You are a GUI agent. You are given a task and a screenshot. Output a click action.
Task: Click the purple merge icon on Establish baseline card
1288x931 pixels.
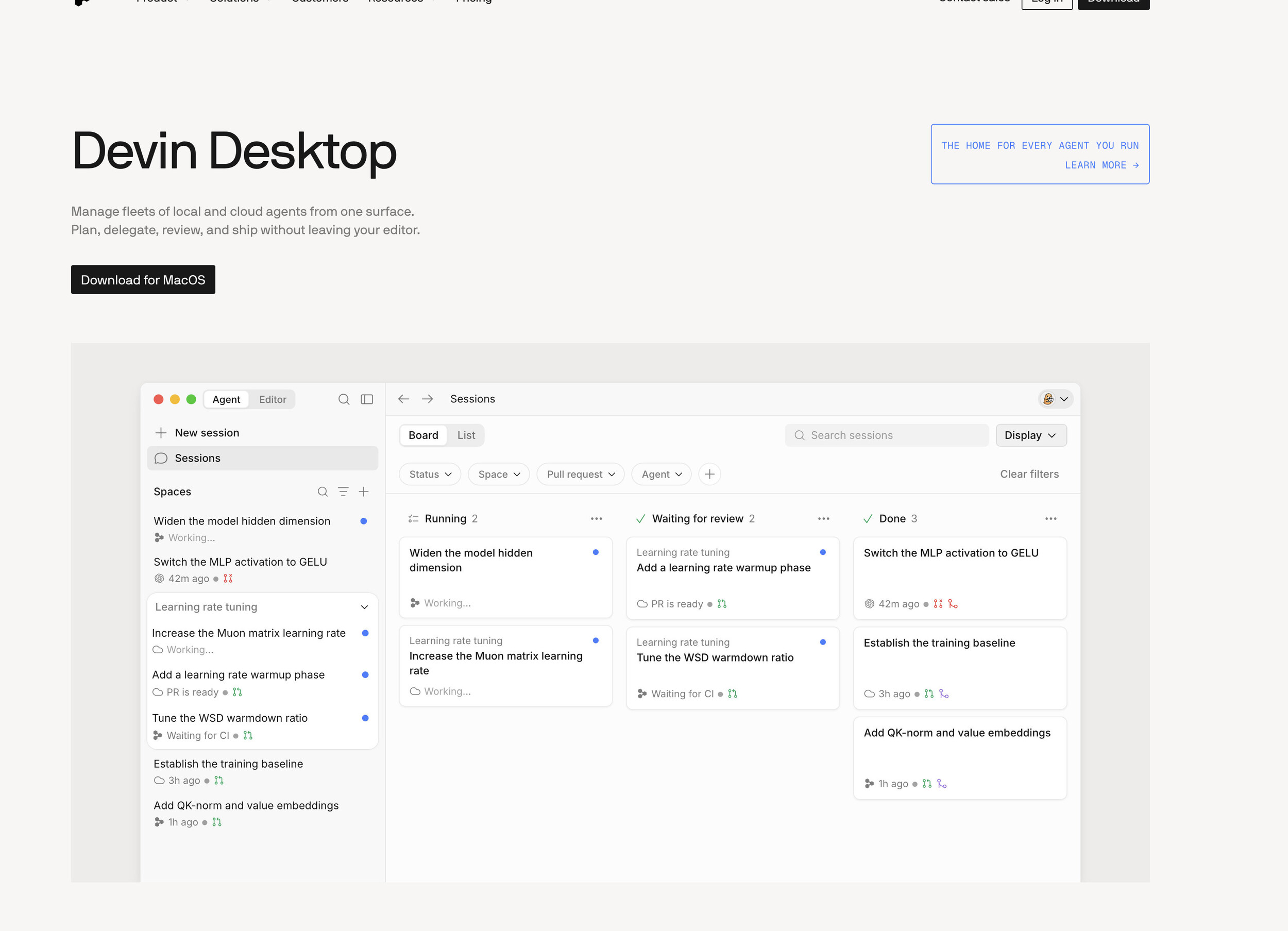[x=943, y=693]
